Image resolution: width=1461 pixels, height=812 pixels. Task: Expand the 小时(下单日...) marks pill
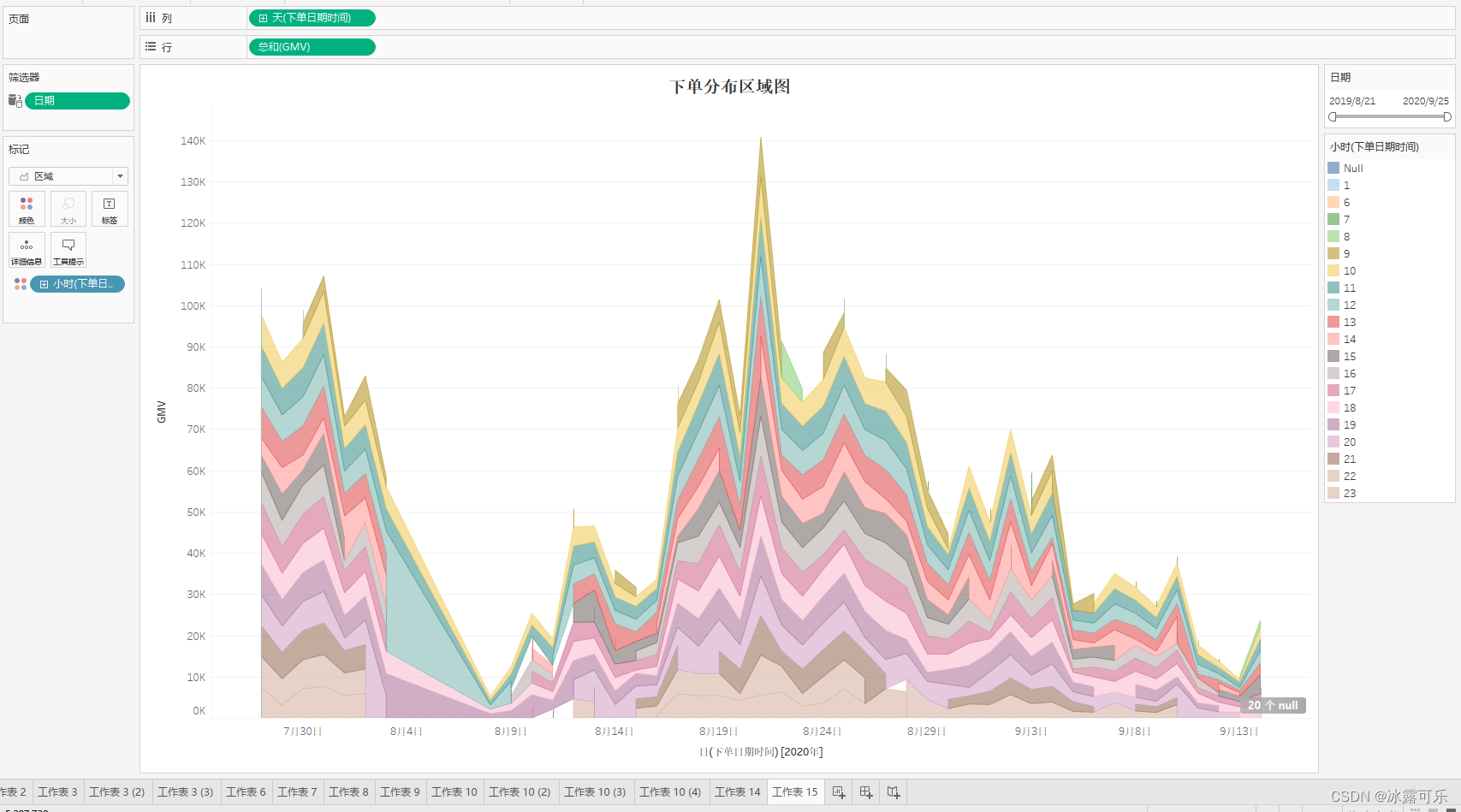coord(44,284)
